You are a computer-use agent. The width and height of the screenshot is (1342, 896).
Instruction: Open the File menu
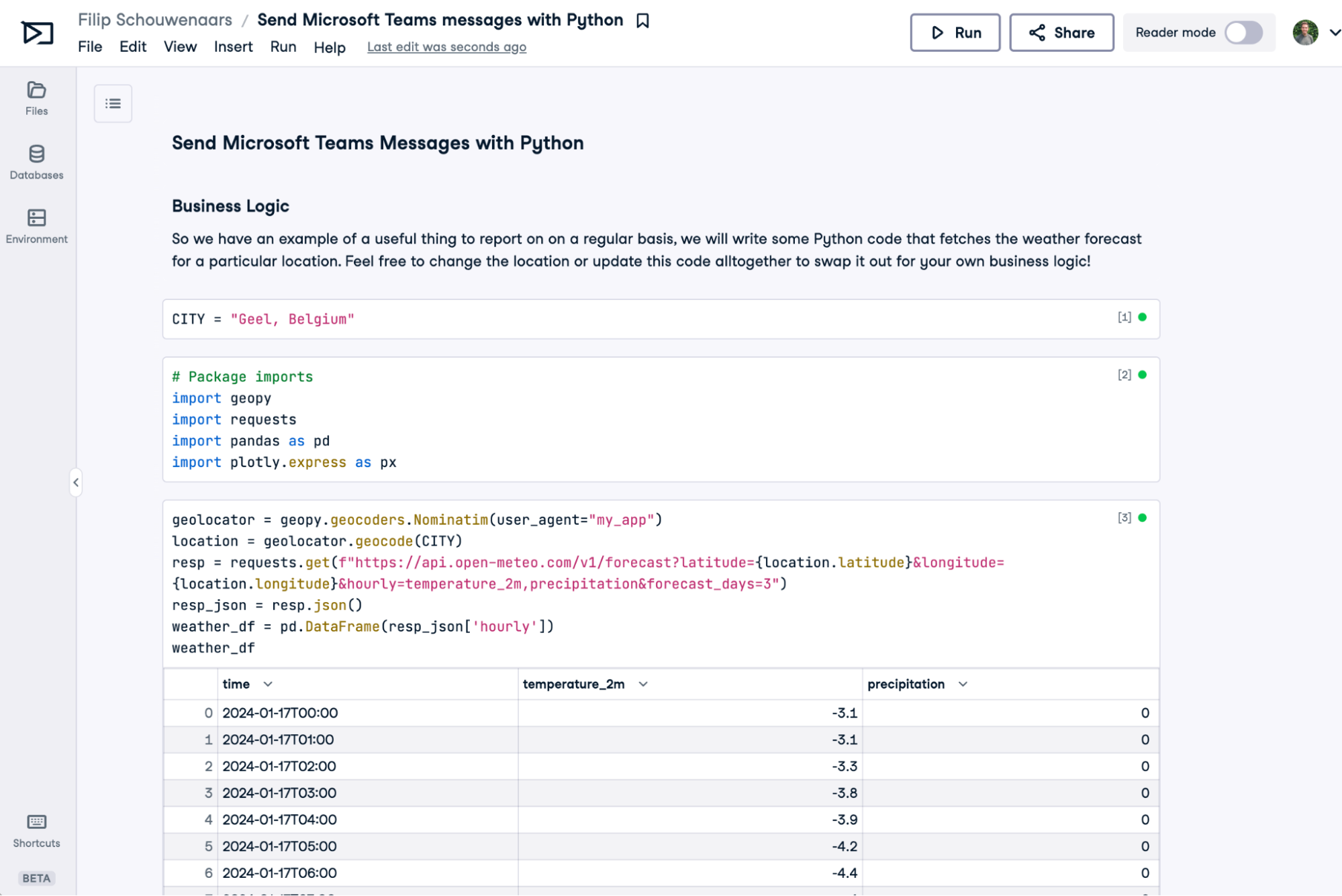[x=90, y=47]
